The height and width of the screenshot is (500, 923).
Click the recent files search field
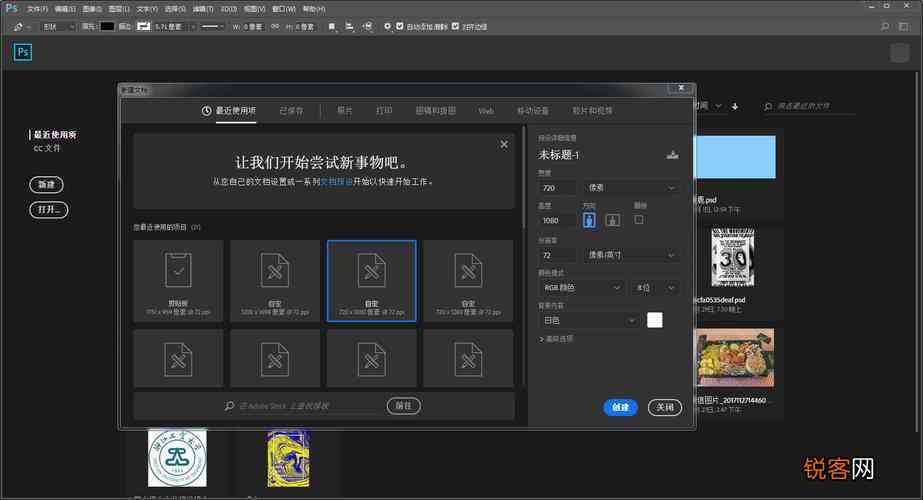tap(809, 106)
